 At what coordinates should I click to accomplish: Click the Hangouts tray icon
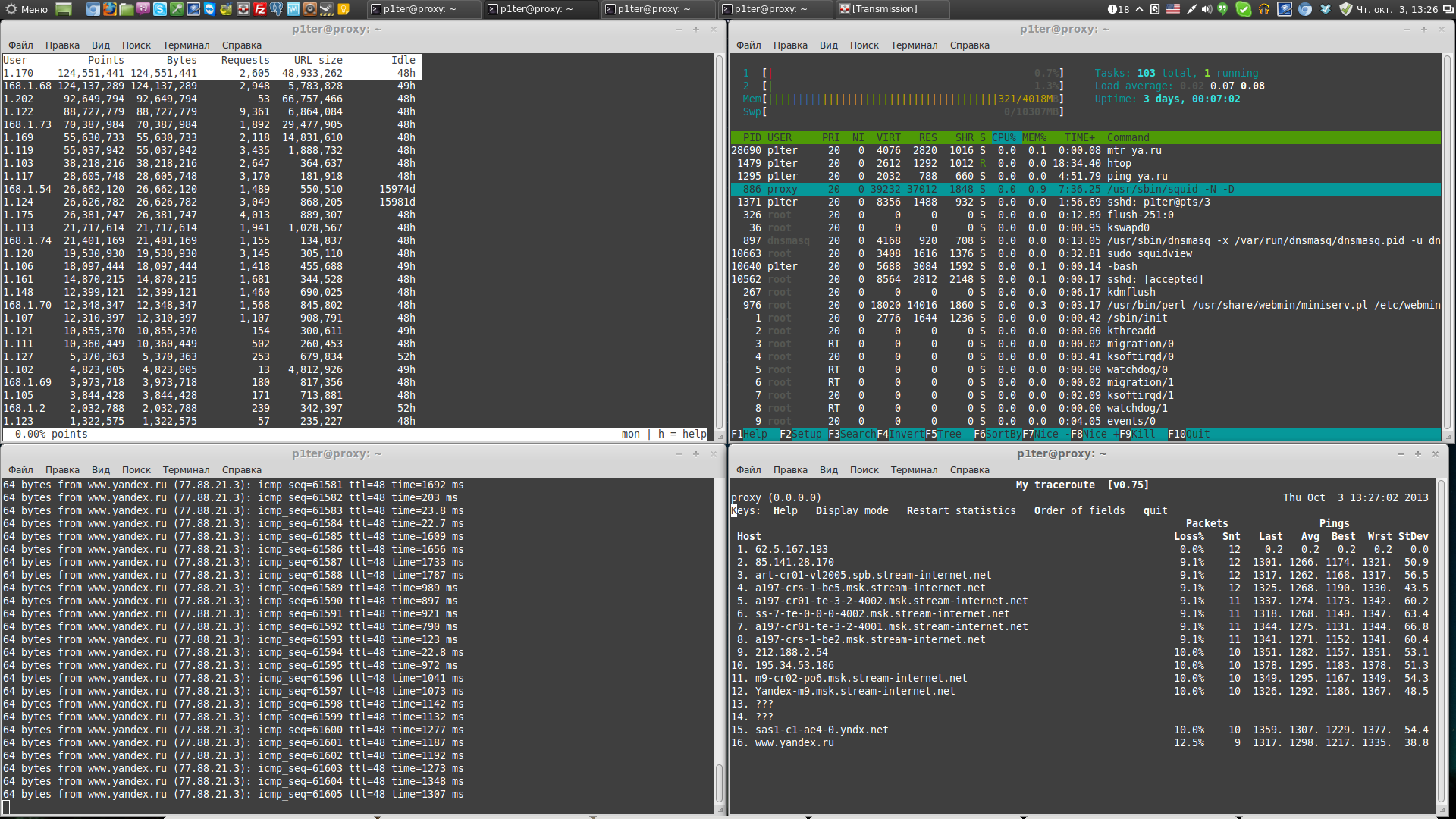pyautogui.click(x=1222, y=9)
